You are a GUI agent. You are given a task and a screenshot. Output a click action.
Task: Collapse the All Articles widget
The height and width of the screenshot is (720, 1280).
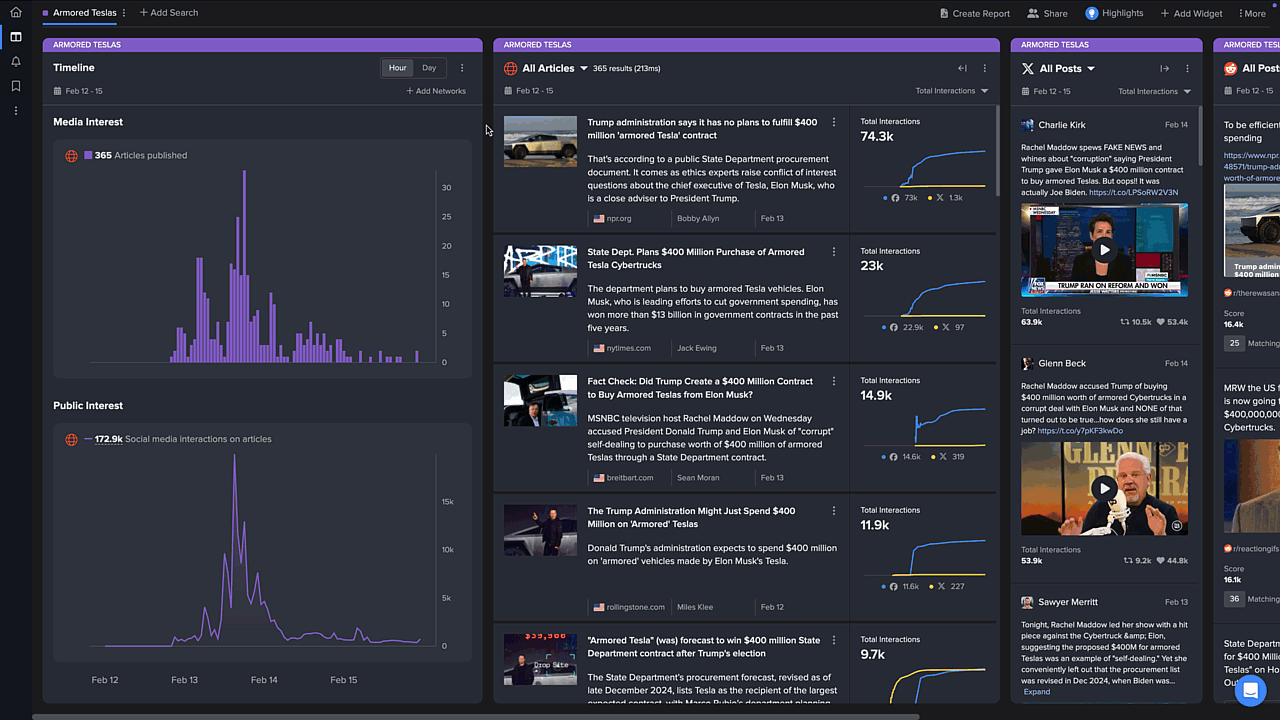[x=962, y=68]
